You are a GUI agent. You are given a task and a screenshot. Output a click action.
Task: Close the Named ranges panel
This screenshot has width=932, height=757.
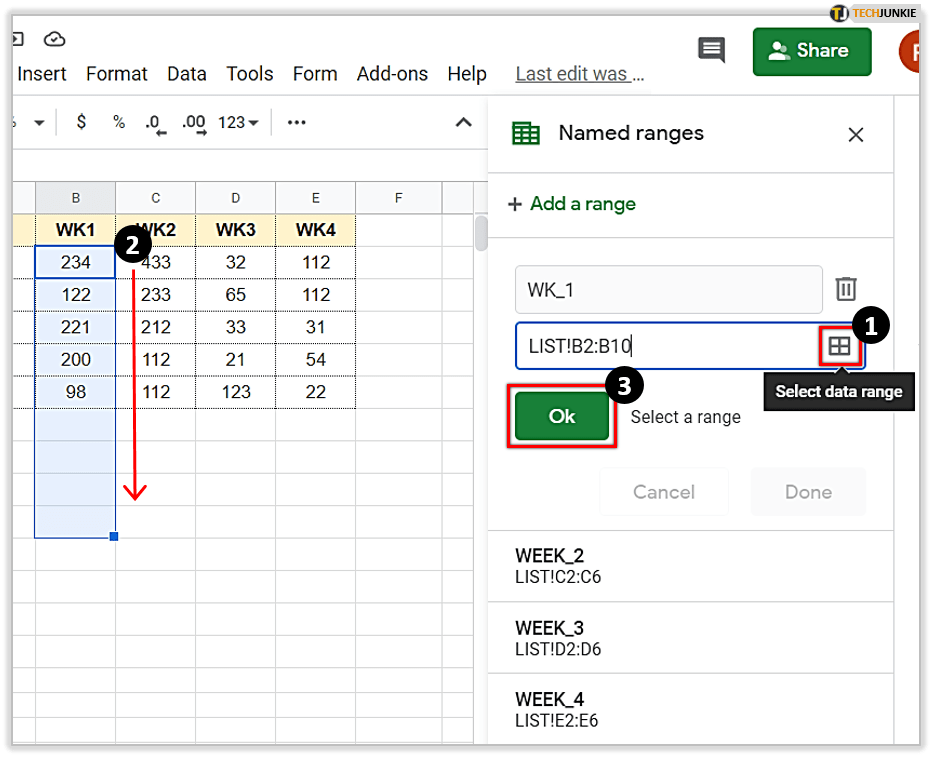pyautogui.click(x=855, y=135)
